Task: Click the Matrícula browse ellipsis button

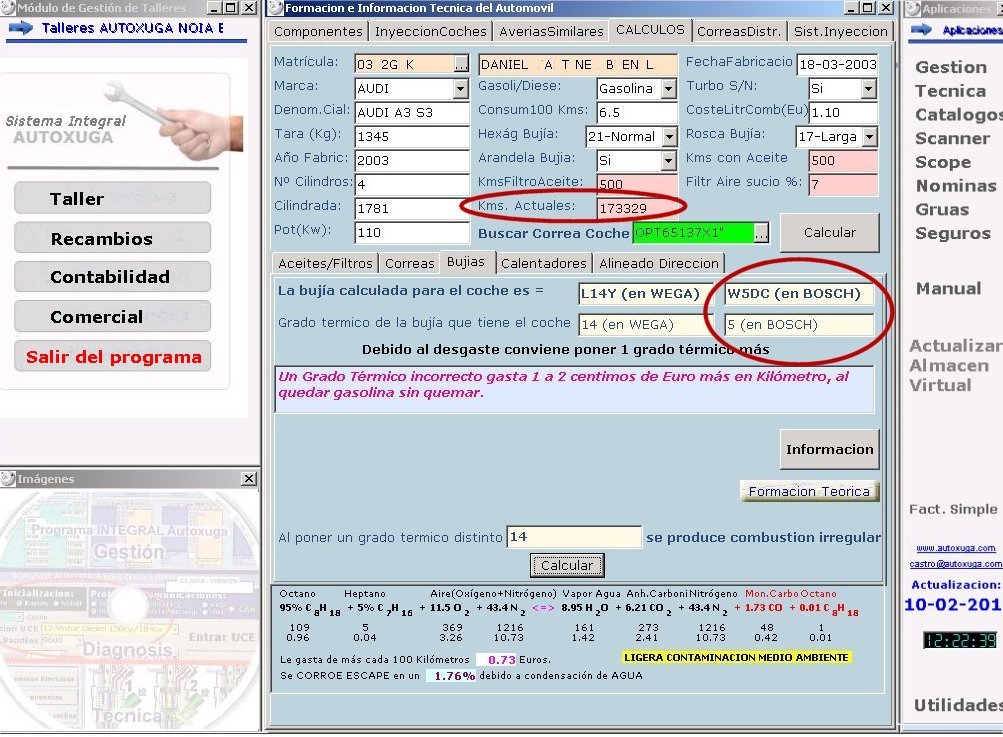Action: pyautogui.click(x=461, y=65)
